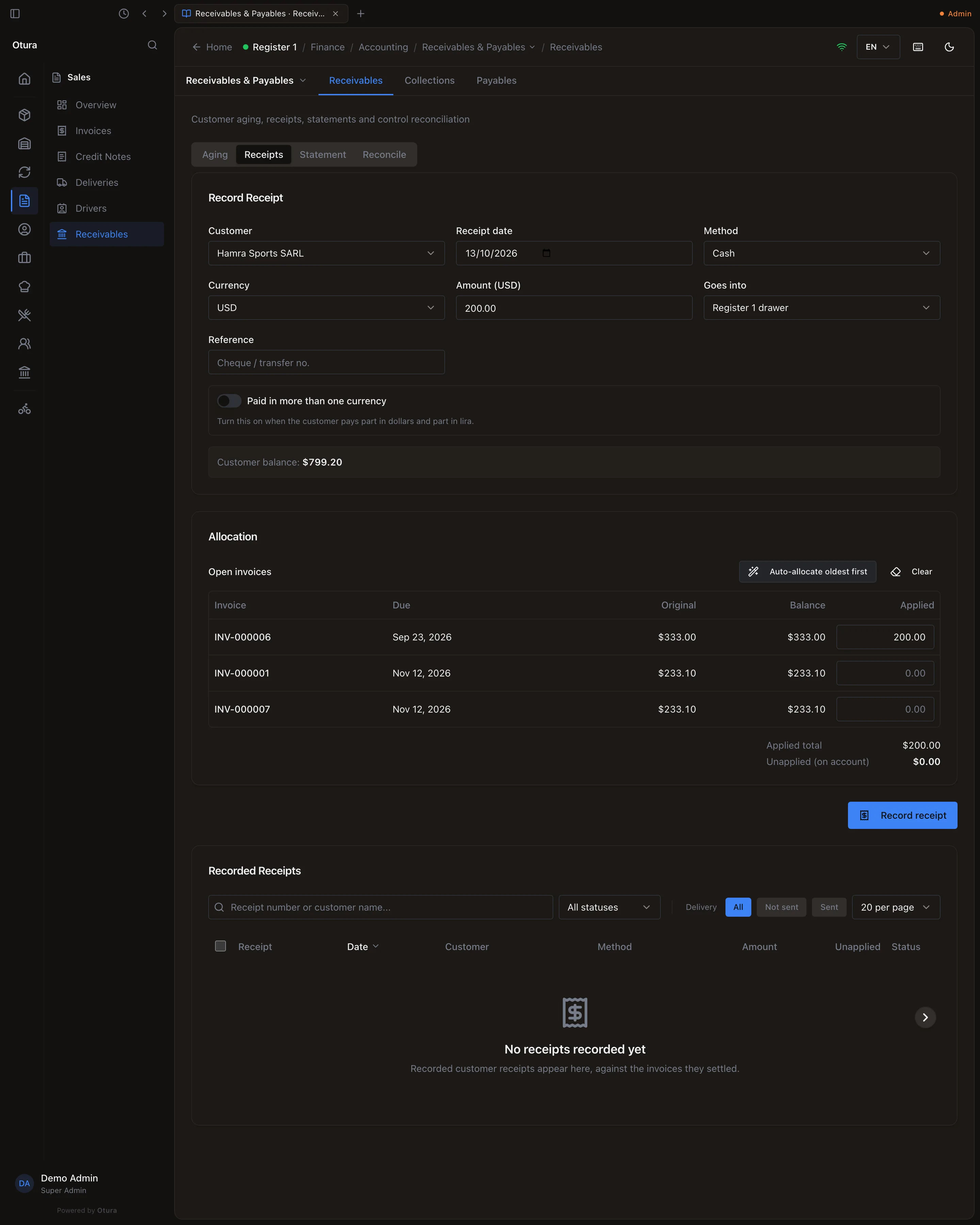This screenshot has height=1225, width=980.
Task: Enable Paid in more than one currency
Action: tap(229, 401)
